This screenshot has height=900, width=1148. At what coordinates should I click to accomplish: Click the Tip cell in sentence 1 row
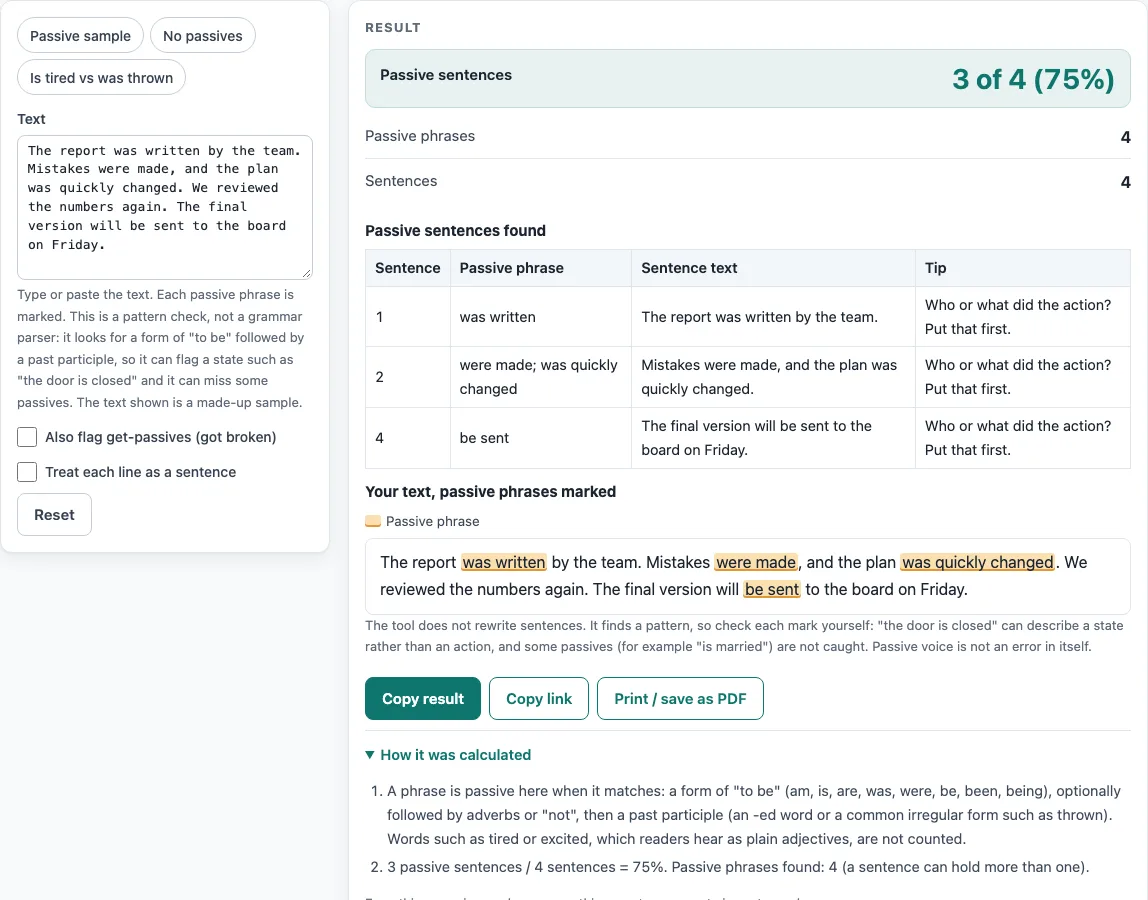pos(1022,317)
